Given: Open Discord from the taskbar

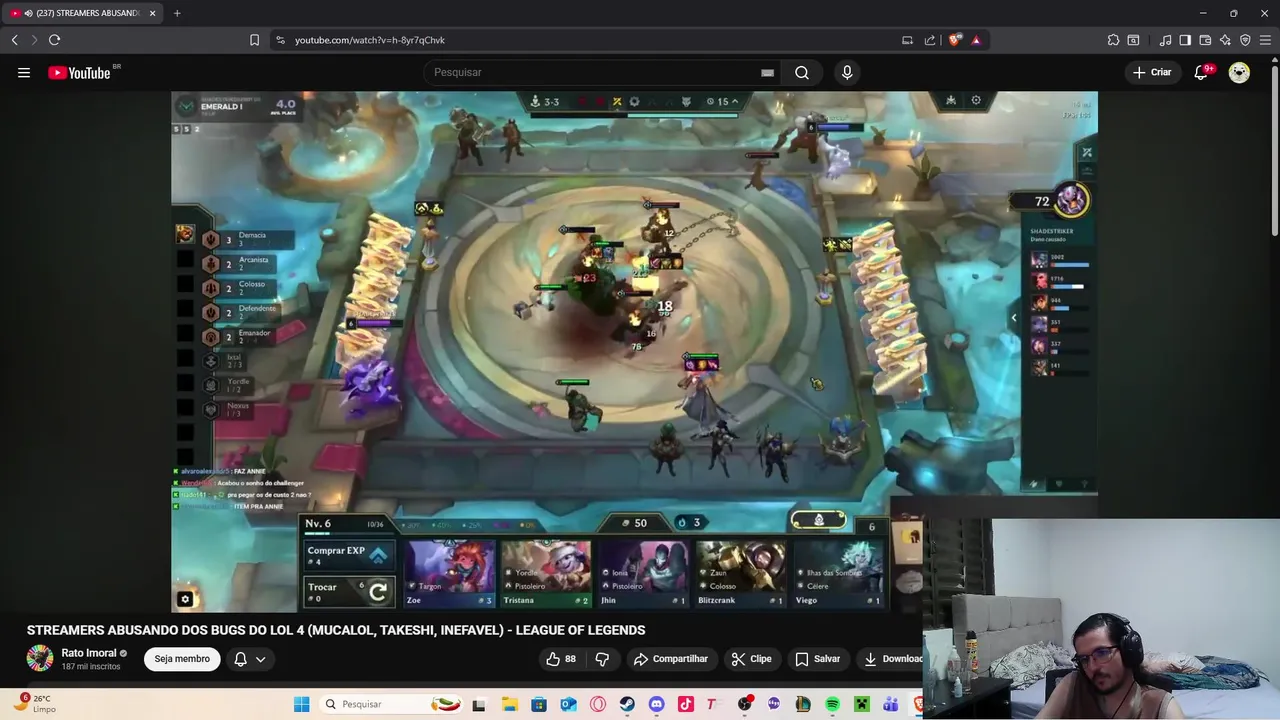Looking at the screenshot, I should pos(656,704).
